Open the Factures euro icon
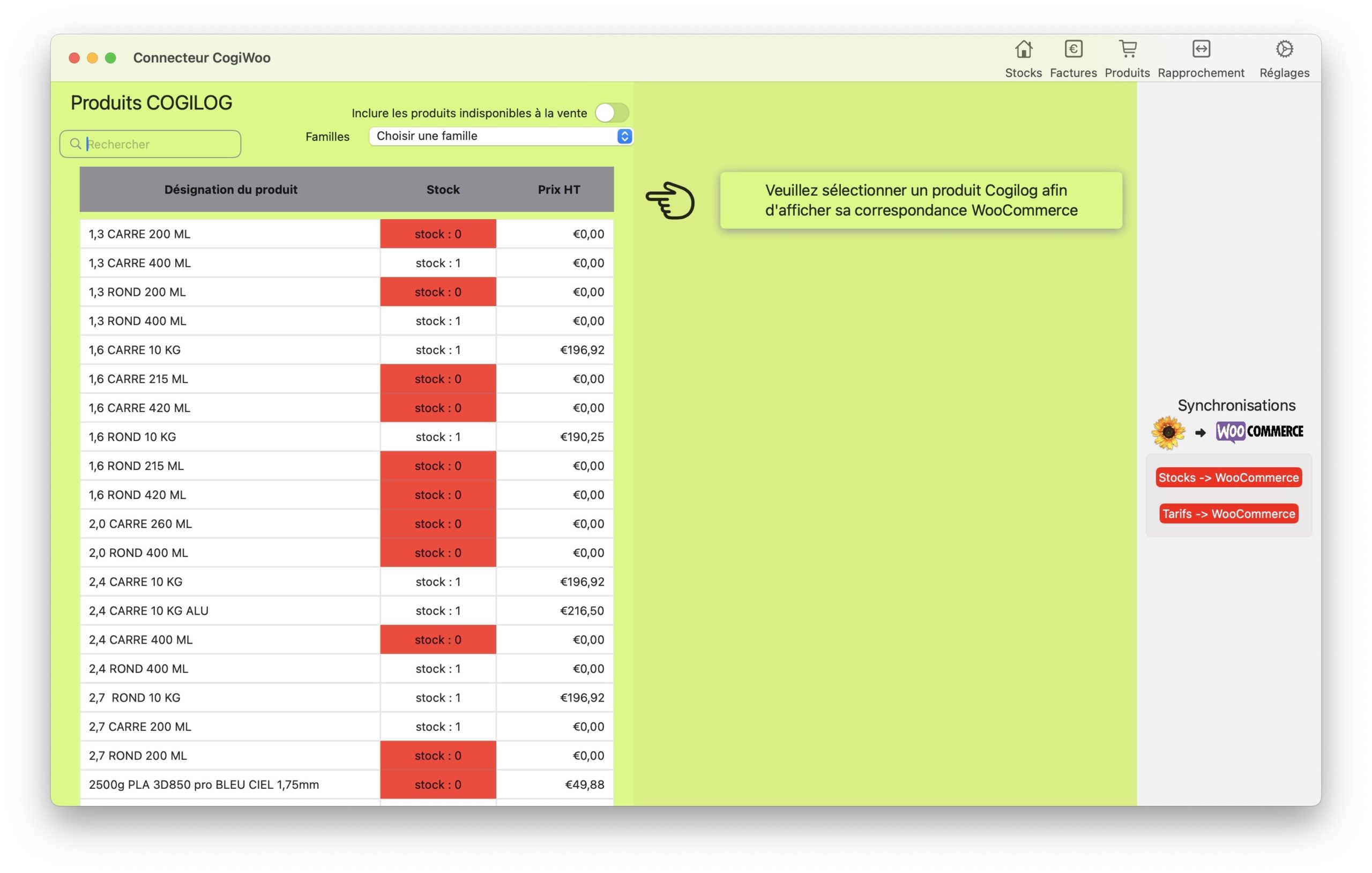Viewport: 1372px width, 873px height. [1073, 50]
